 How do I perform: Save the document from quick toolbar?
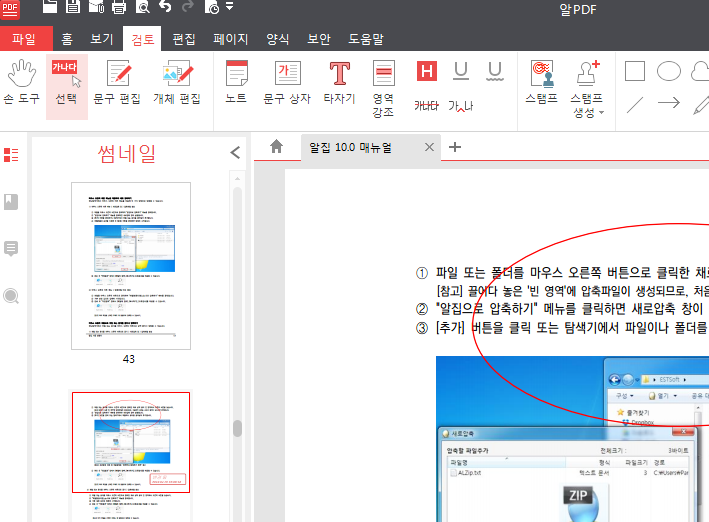click(x=73, y=6)
